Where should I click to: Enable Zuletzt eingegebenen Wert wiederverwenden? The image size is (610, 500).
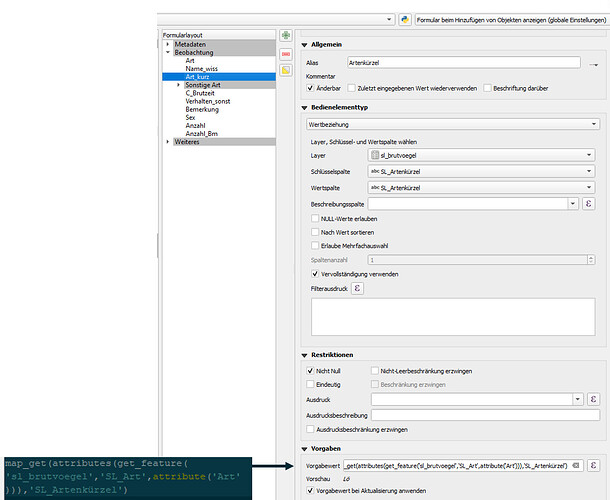click(351, 88)
